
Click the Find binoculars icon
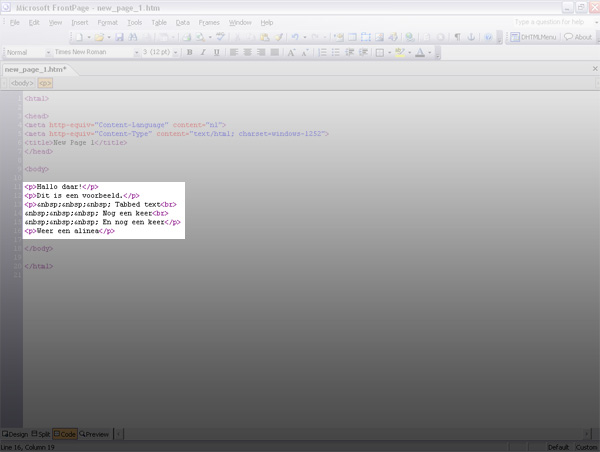coord(133,37)
